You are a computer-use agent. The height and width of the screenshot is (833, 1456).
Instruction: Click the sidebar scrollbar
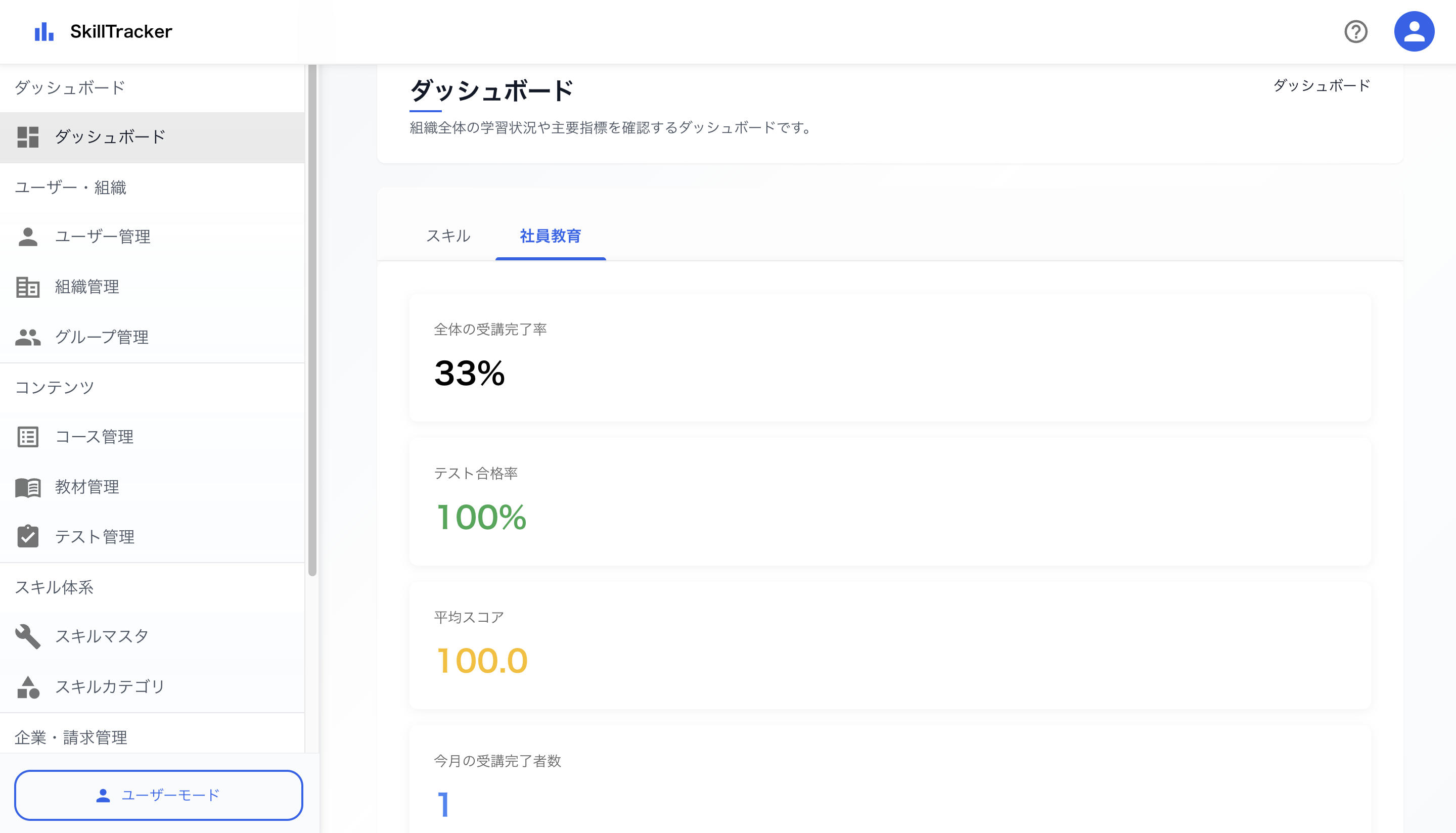pos(312,315)
